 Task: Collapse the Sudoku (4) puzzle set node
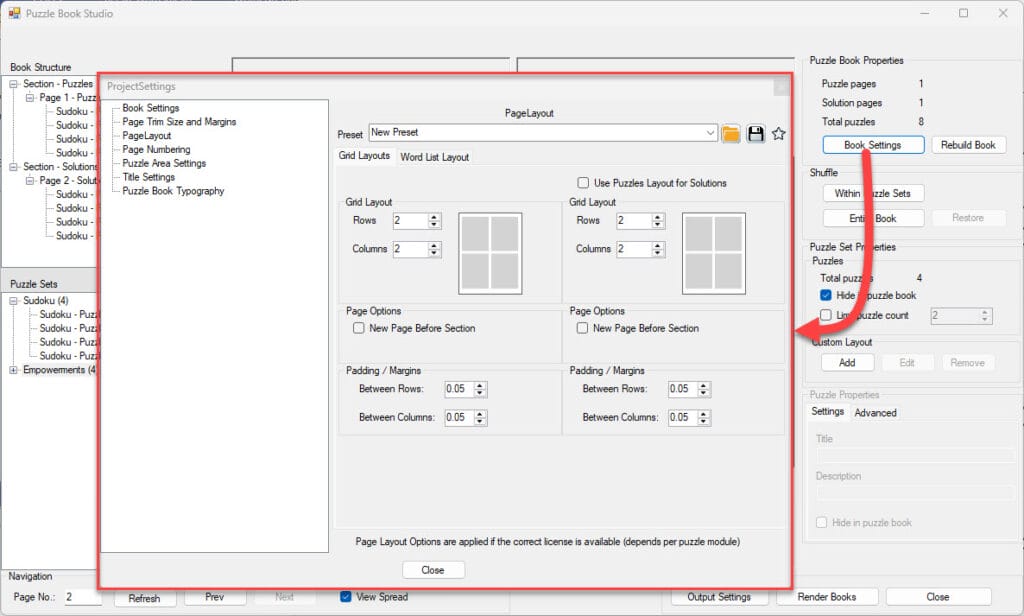tap(14, 300)
